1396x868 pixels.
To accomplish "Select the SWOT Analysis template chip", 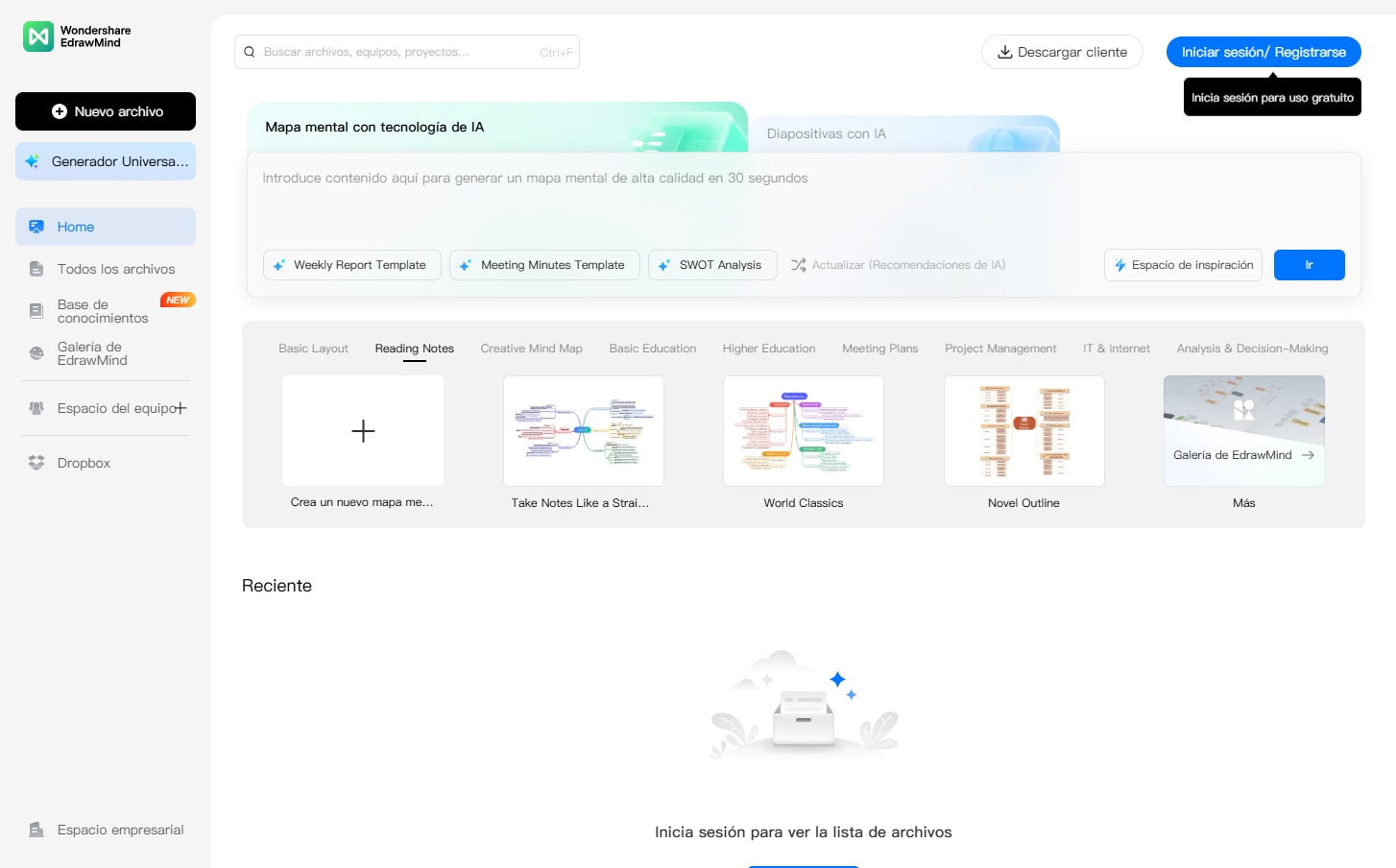I will pyautogui.click(x=712, y=265).
